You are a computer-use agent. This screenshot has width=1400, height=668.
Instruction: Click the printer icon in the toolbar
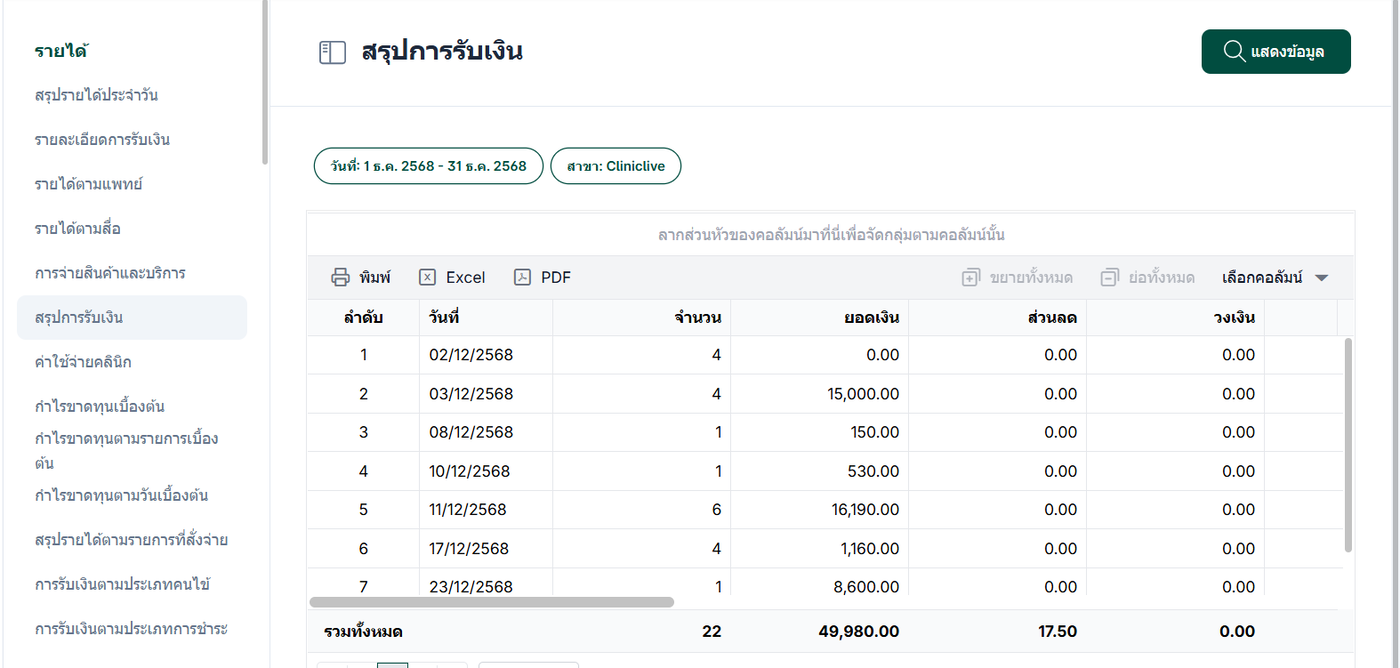340,278
